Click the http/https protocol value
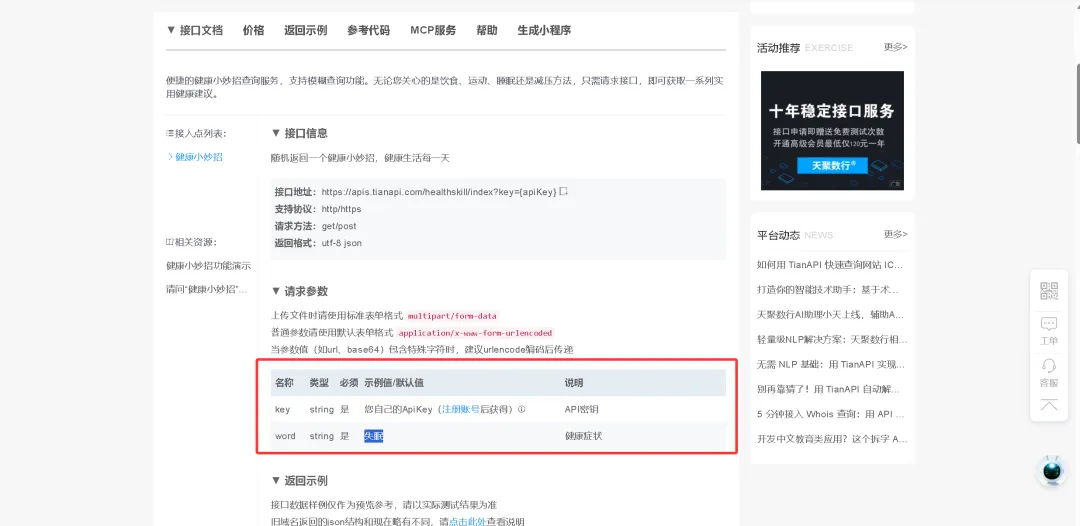Screen dimensions: 1080x526 (341, 209)
